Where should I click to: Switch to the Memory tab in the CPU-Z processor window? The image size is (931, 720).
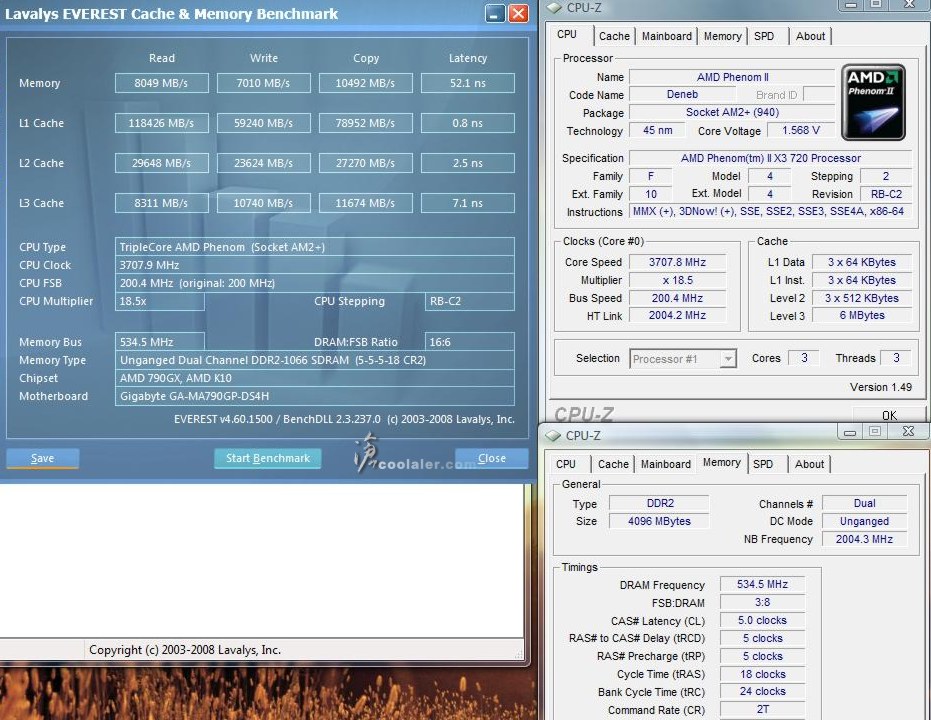pos(722,36)
